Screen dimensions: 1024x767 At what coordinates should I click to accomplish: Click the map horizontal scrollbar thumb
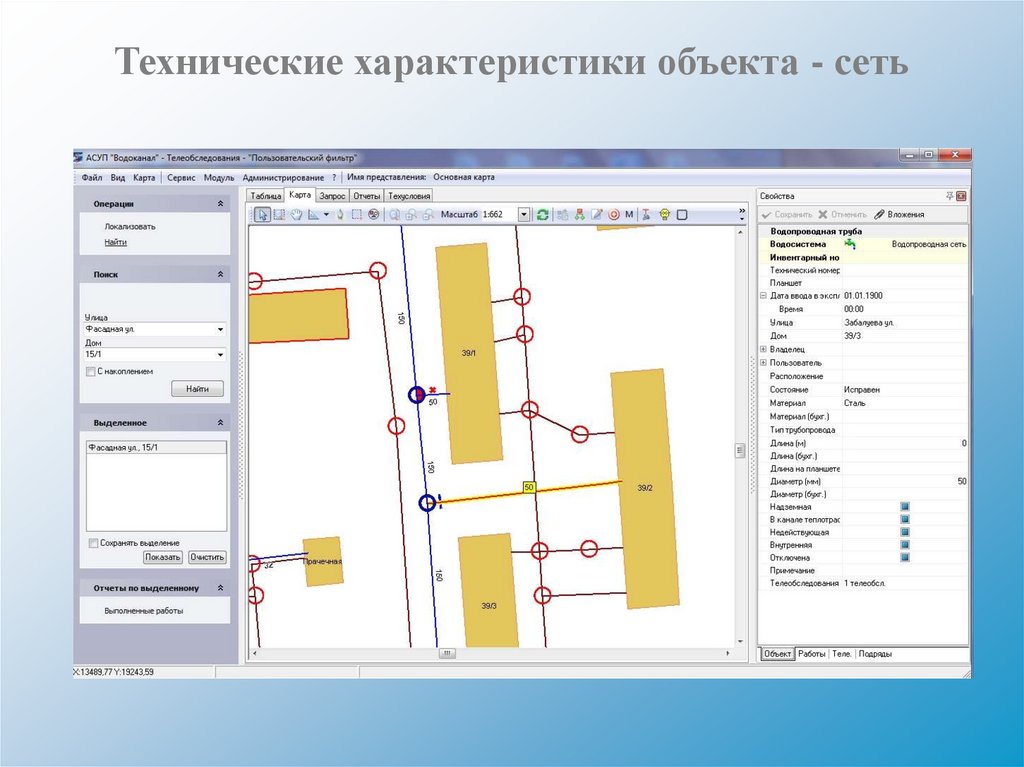[x=447, y=653]
